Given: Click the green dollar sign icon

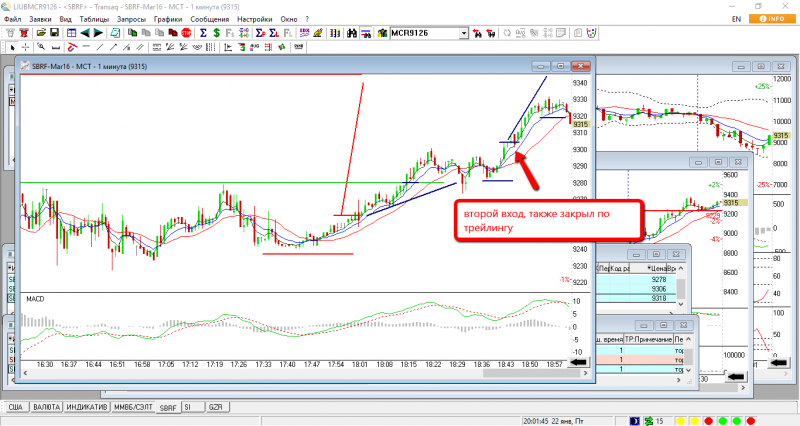Looking at the screenshot, I should [x=216, y=33].
